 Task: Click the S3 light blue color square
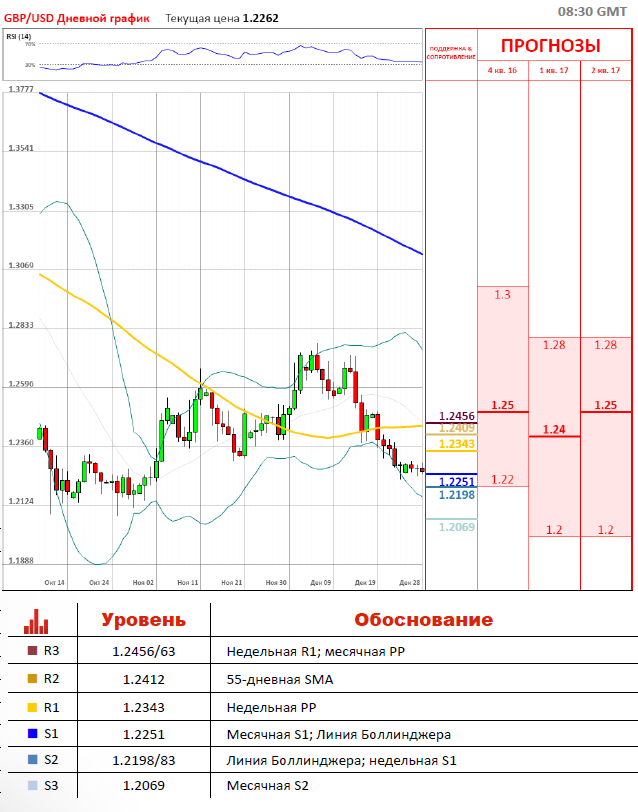(x=32, y=787)
